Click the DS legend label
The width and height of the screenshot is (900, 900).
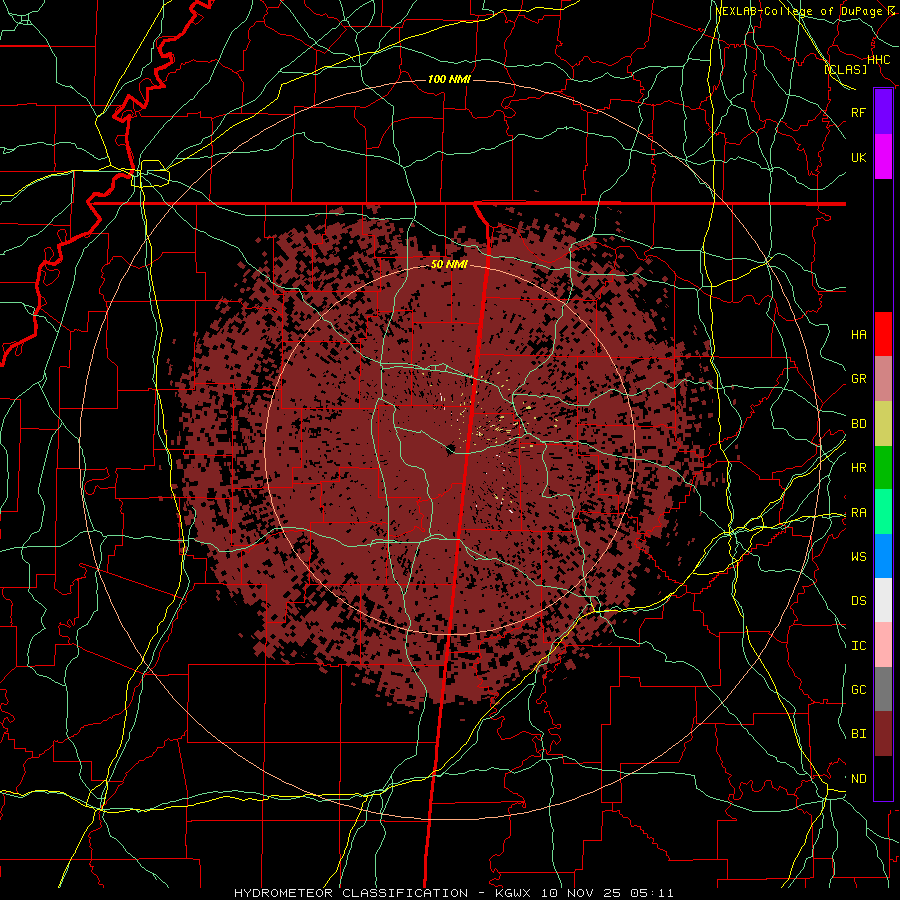coord(859,601)
